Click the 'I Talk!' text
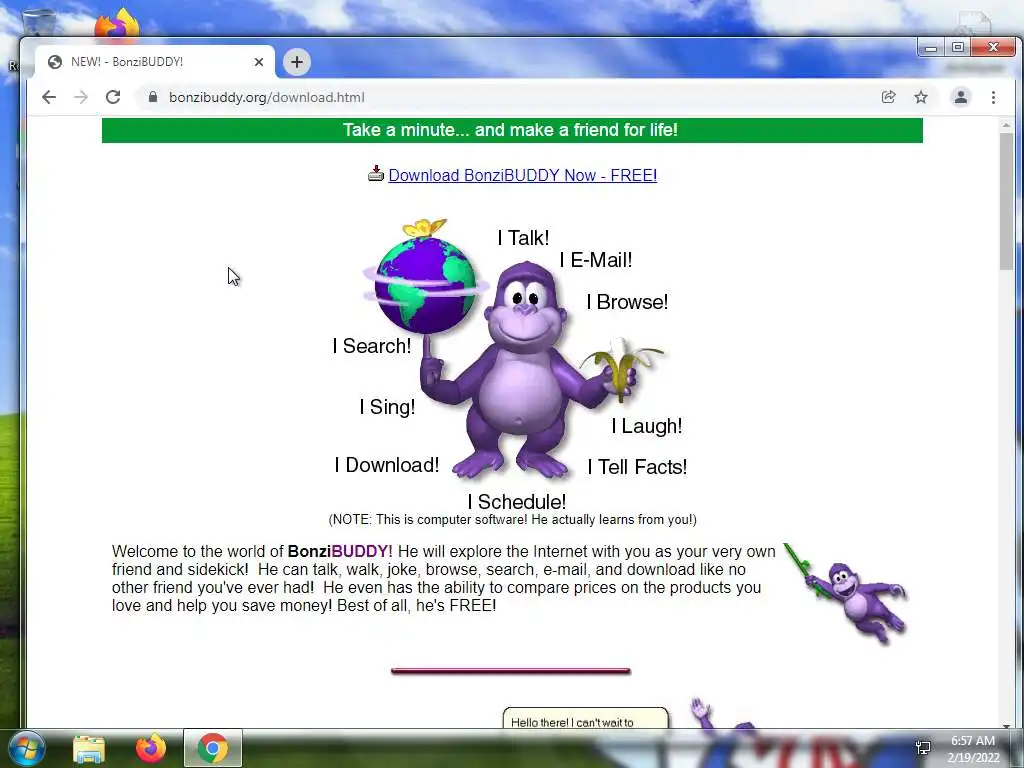This screenshot has width=1024, height=768. click(x=523, y=238)
